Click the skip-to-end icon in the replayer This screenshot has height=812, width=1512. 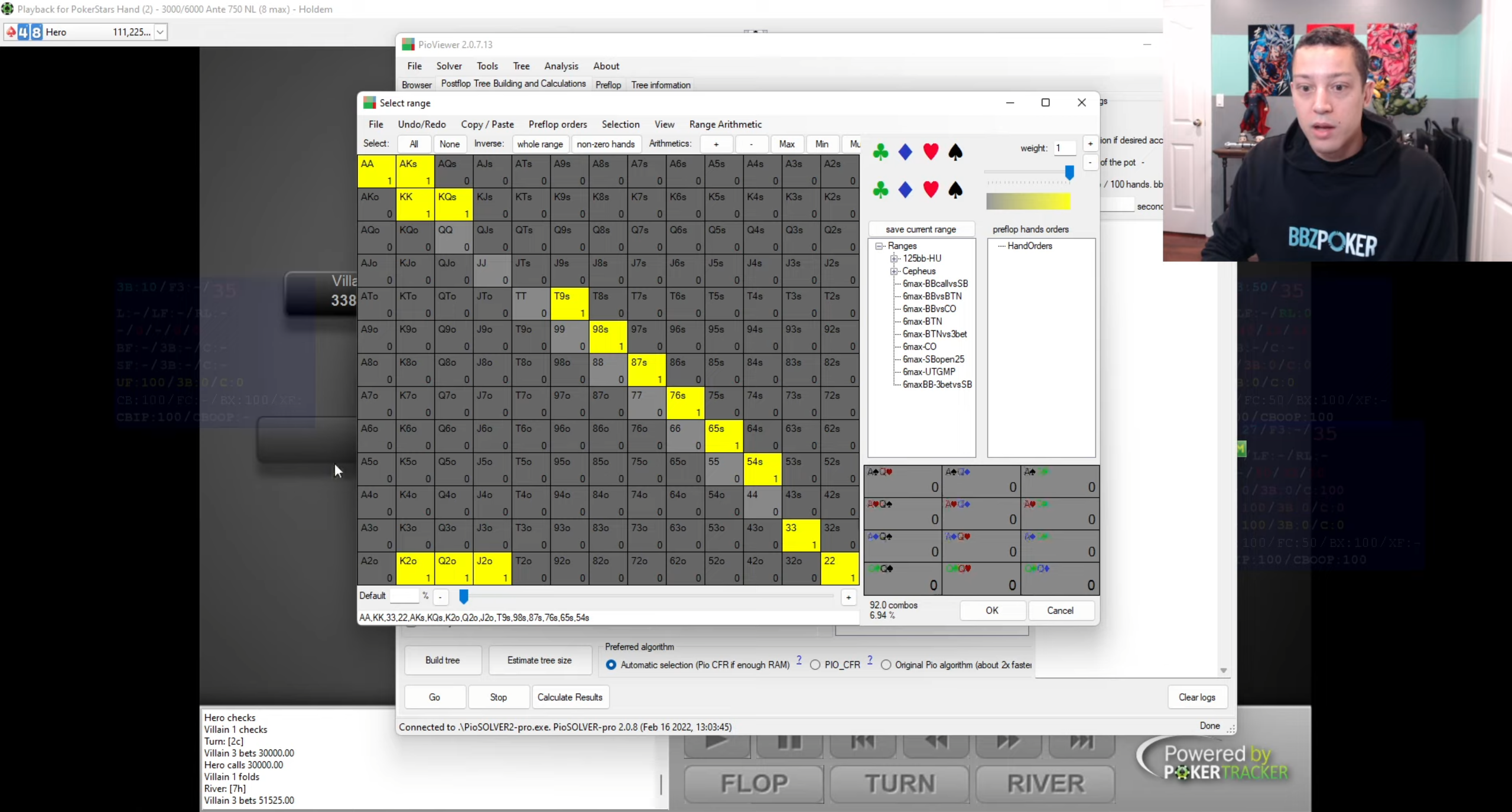1082,744
